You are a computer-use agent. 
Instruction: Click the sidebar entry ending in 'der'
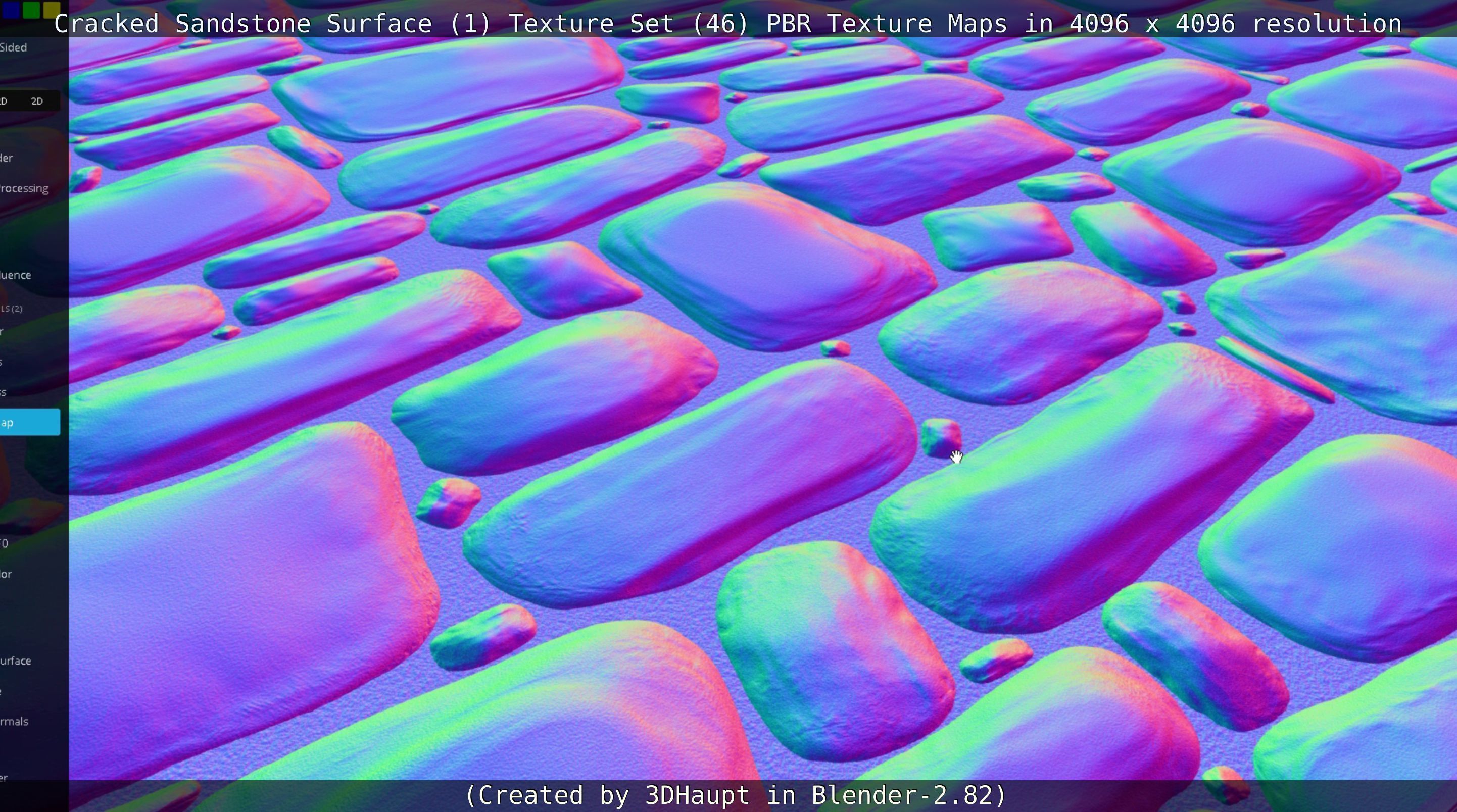7,158
